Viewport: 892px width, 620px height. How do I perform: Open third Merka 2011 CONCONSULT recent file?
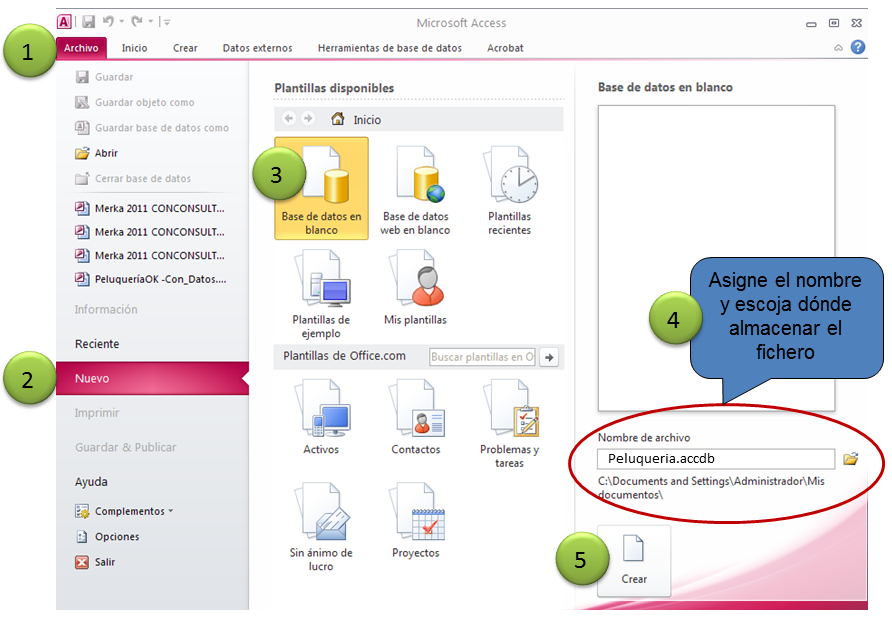(x=150, y=255)
